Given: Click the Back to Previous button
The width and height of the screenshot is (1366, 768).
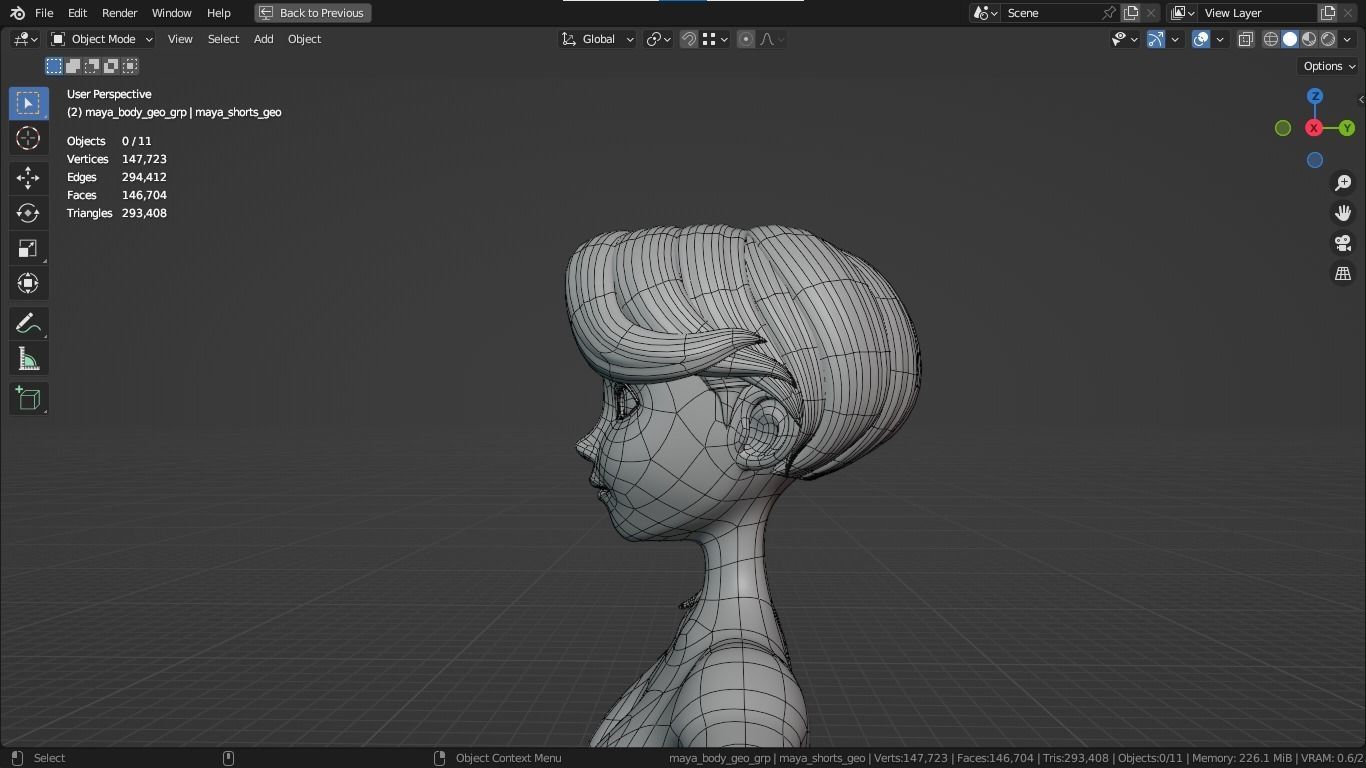Looking at the screenshot, I should click(313, 13).
